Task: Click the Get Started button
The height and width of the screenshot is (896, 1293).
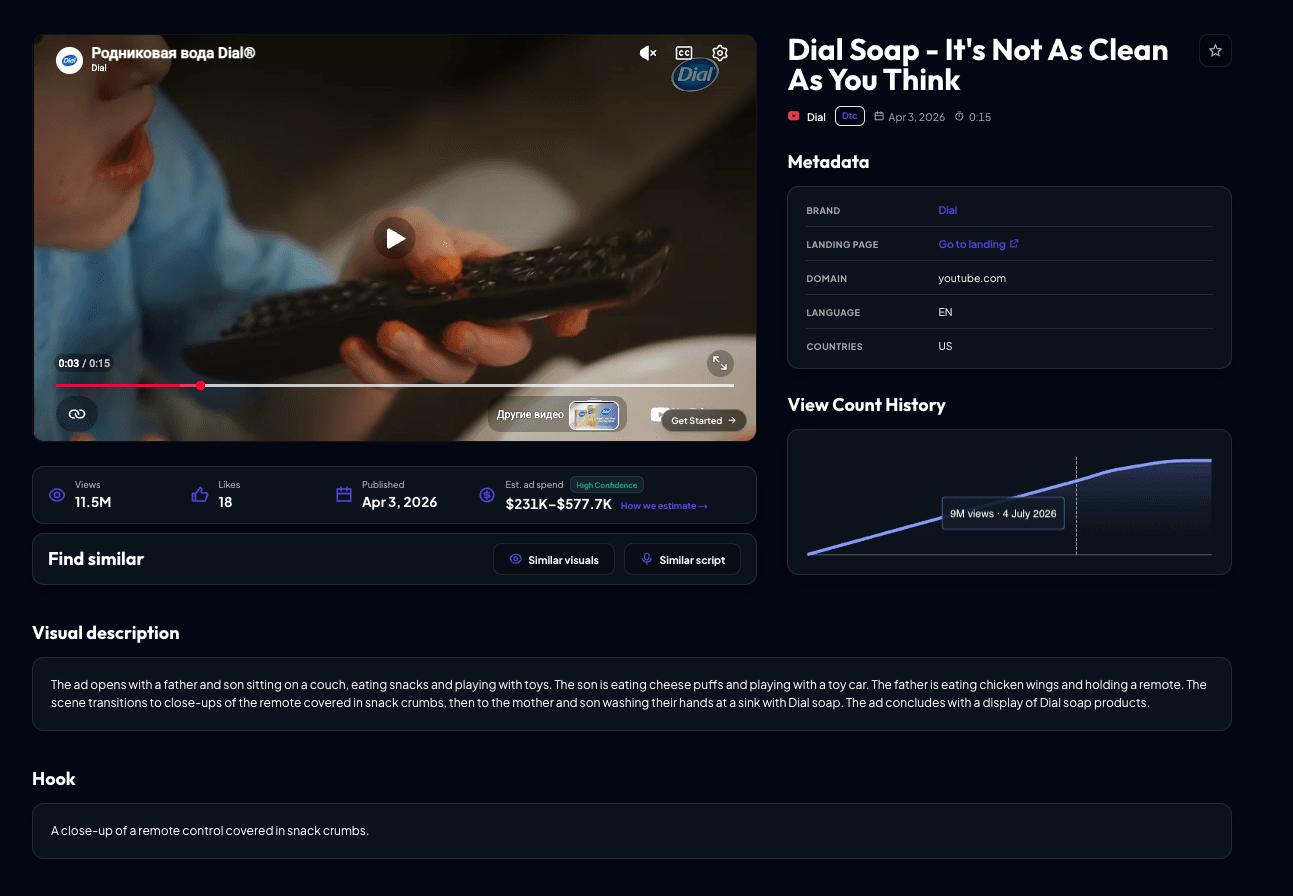Action: [703, 420]
